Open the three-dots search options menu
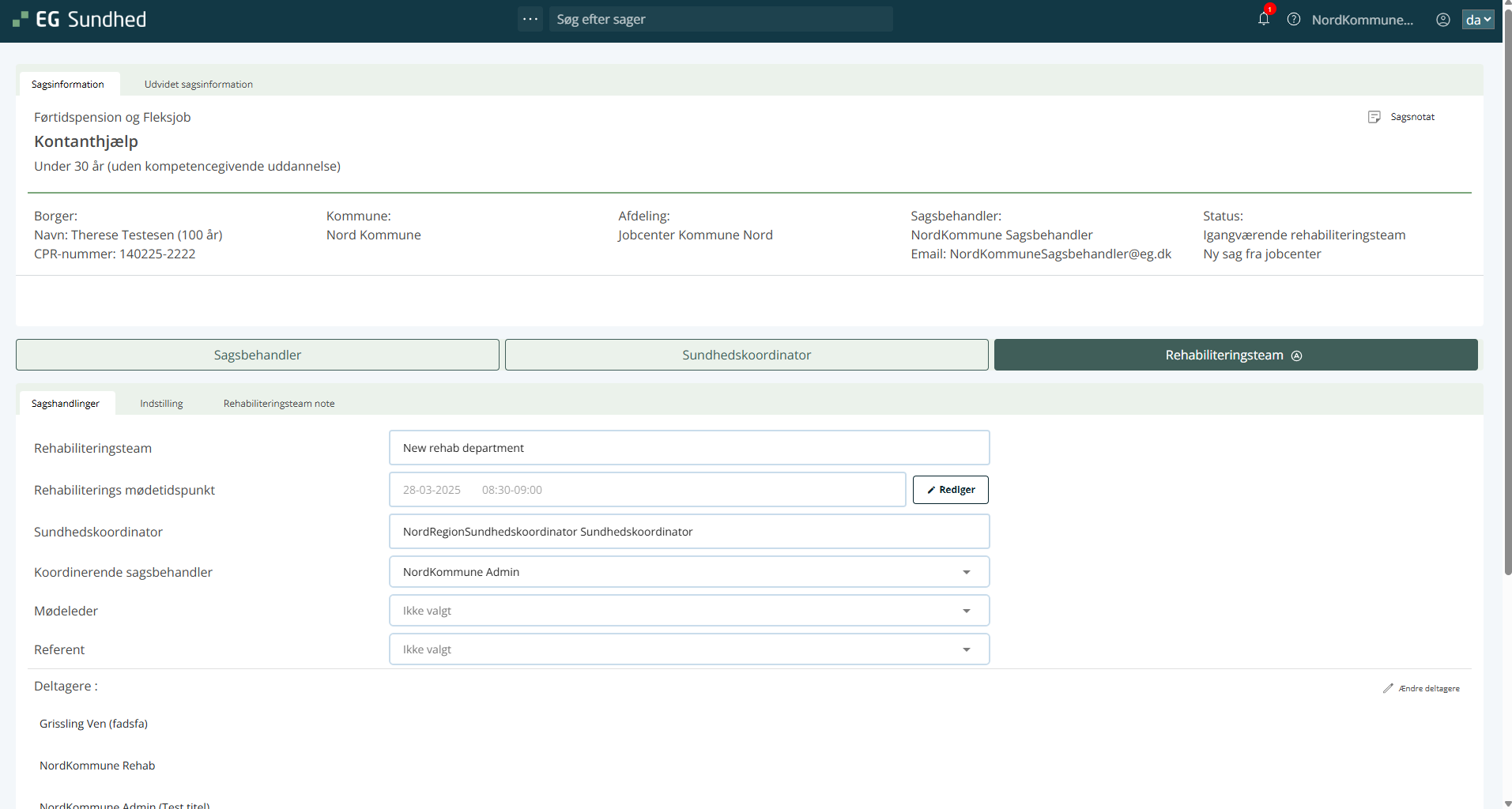The width and height of the screenshot is (1512, 809). (x=530, y=19)
